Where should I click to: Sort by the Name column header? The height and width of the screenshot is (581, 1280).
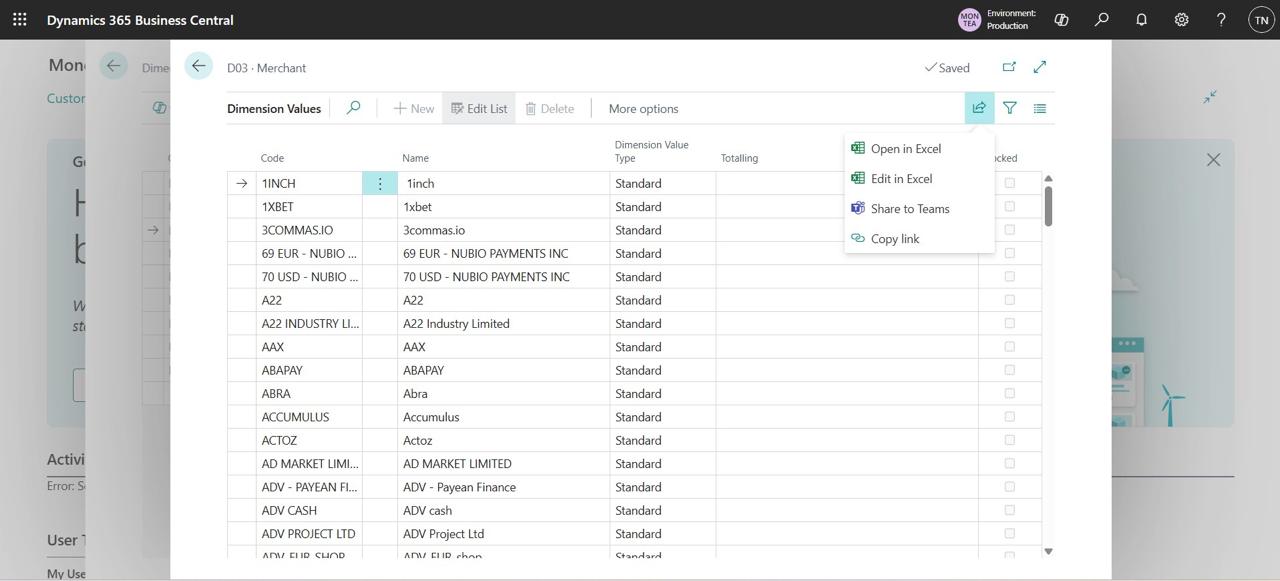415,158
